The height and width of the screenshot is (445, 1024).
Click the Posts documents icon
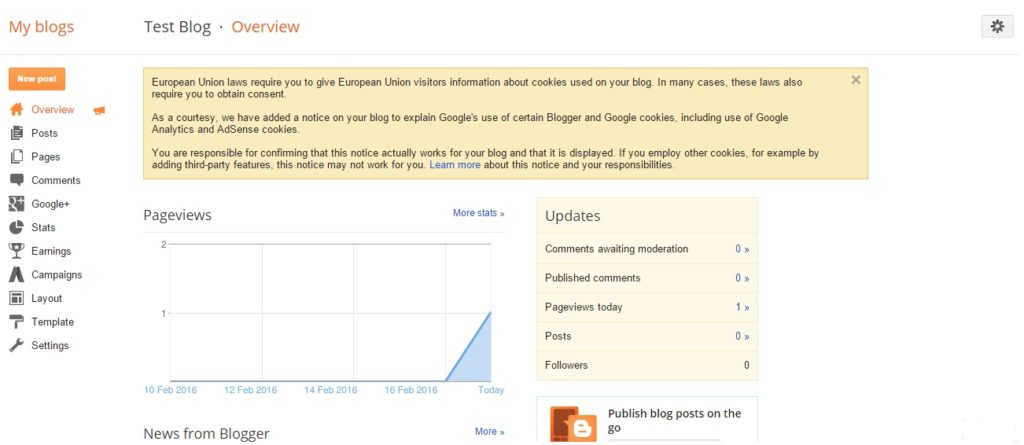click(x=16, y=133)
